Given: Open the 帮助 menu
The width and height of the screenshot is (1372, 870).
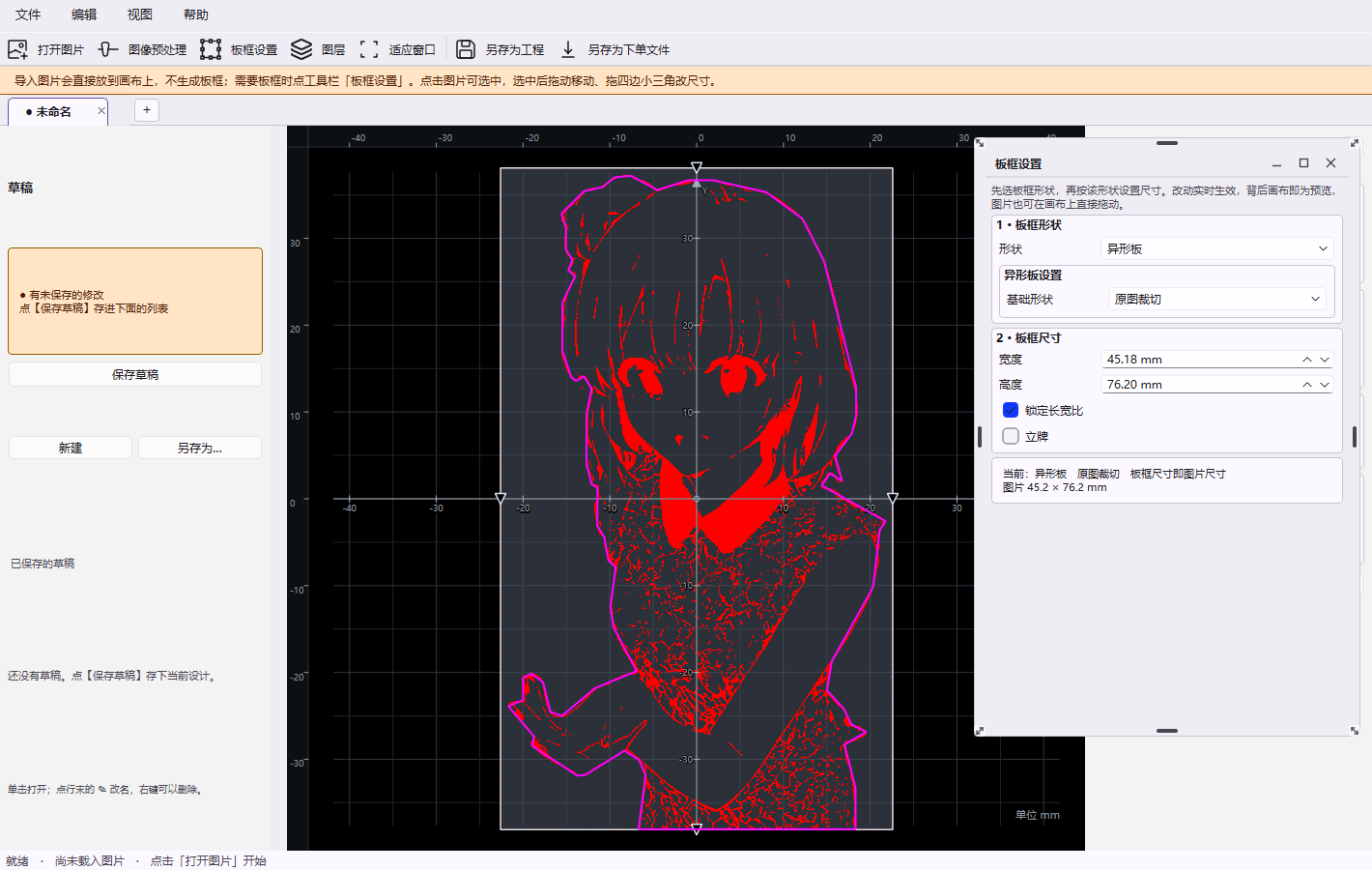Looking at the screenshot, I should tap(196, 14).
